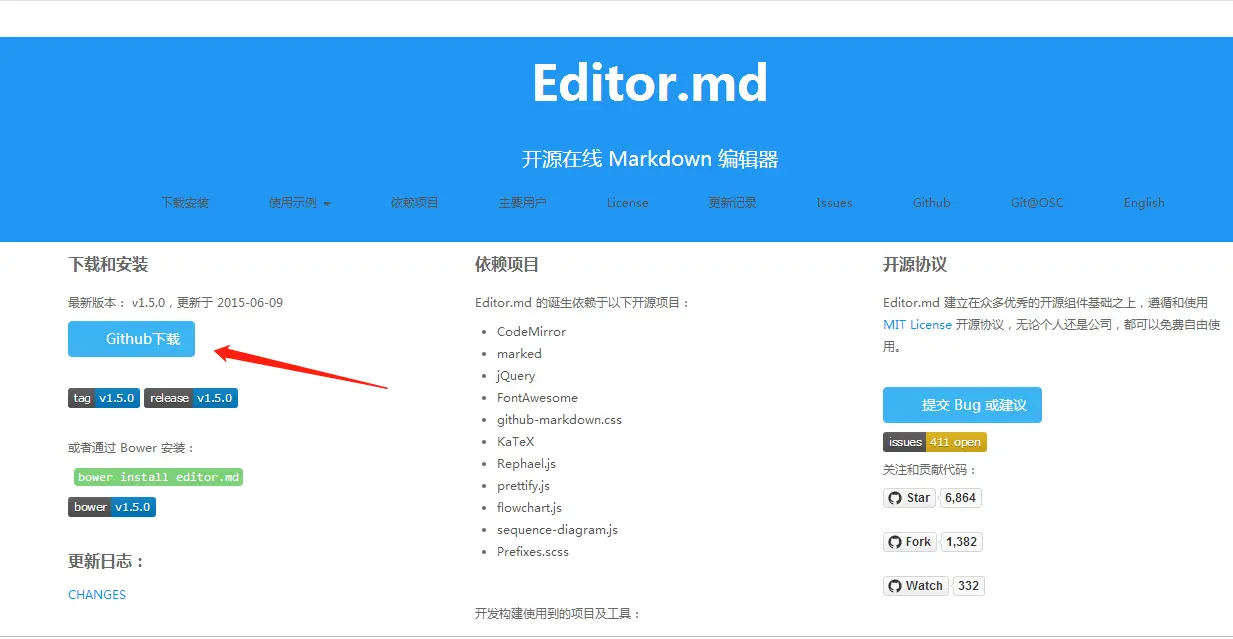Click the 下载和安装 section heading
This screenshot has height=639, width=1233.
(108, 265)
